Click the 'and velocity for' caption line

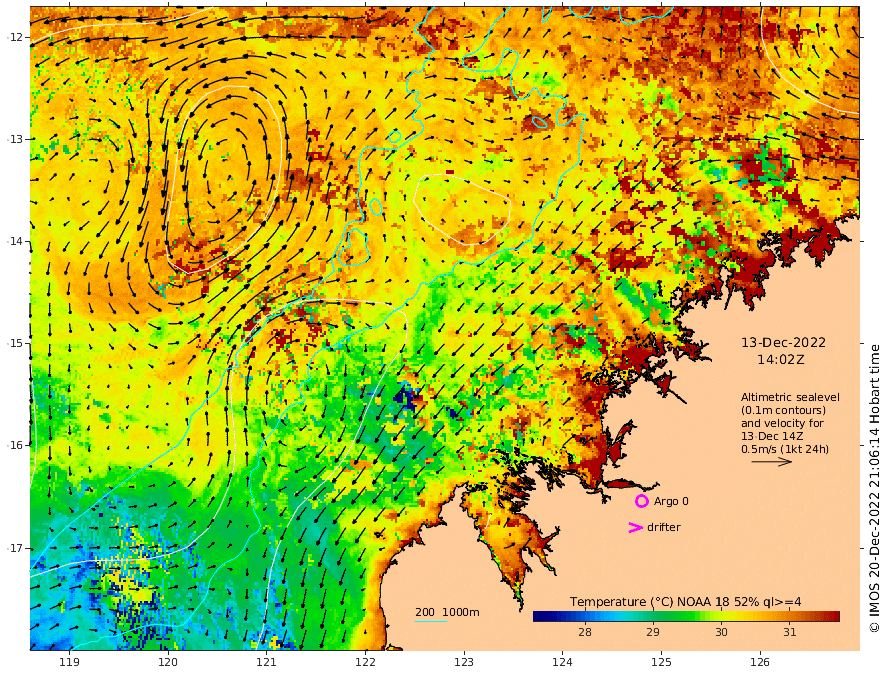782,423
